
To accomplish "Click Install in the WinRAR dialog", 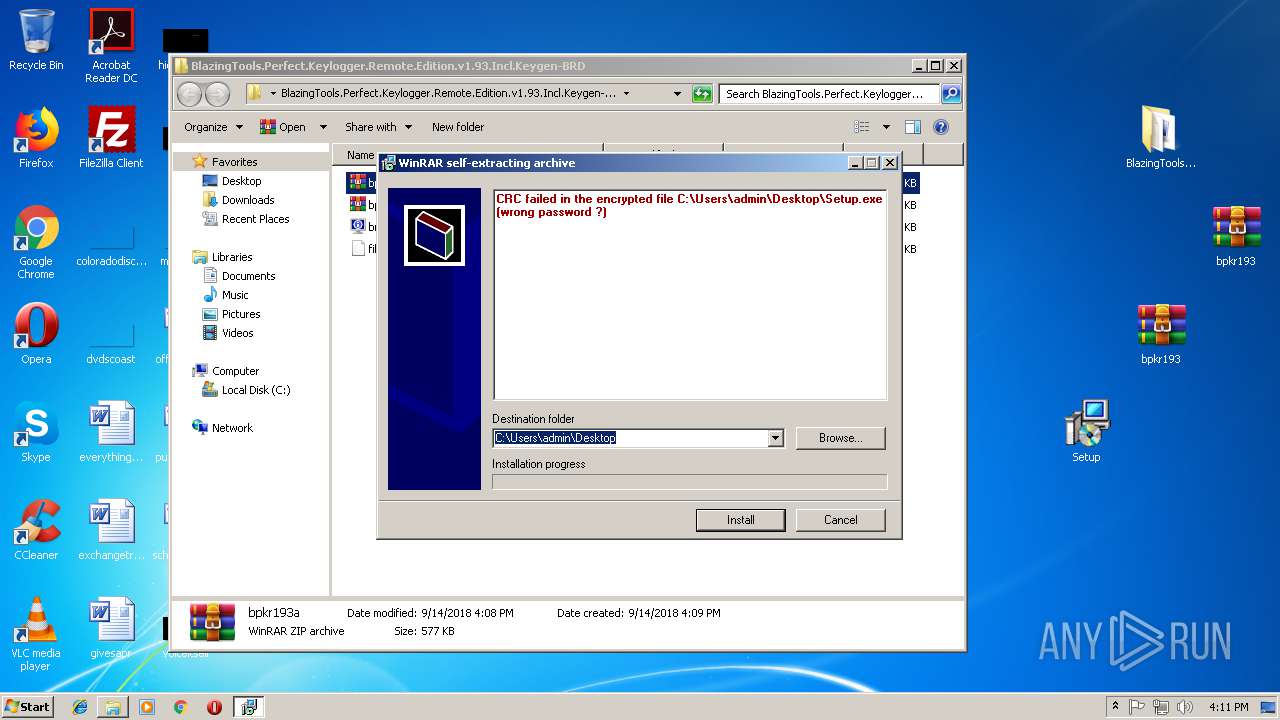I will (x=741, y=520).
